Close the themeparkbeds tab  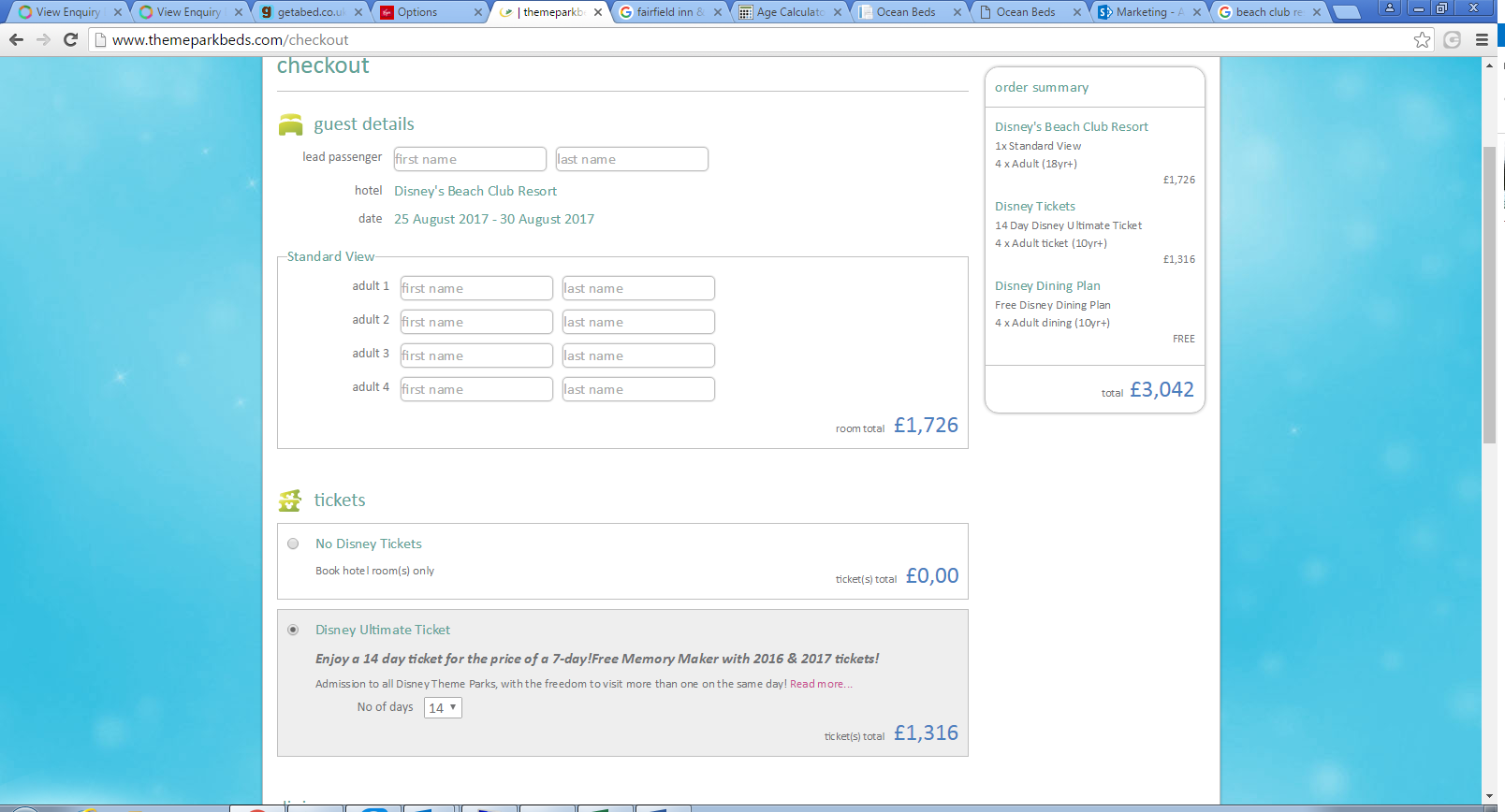pos(598,12)
